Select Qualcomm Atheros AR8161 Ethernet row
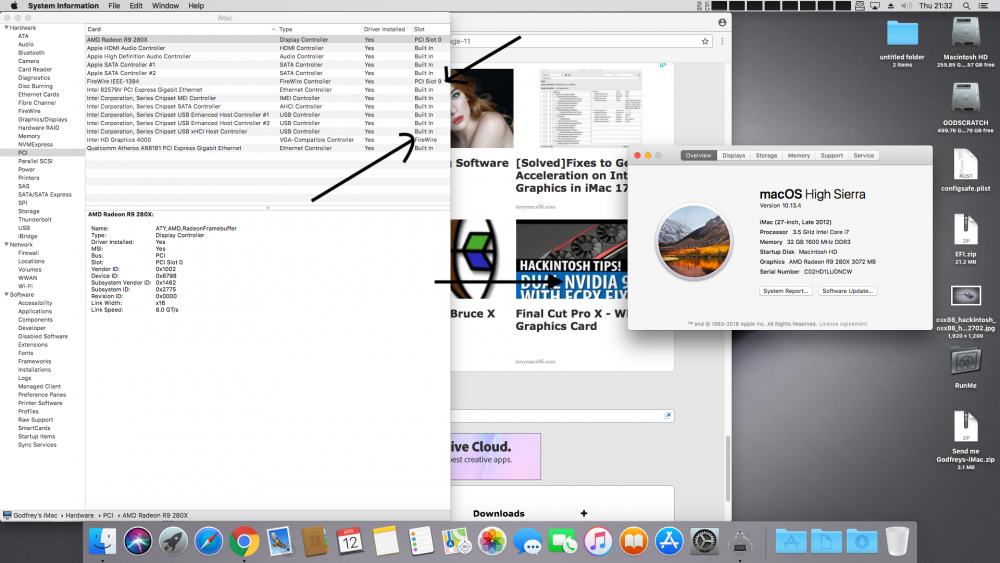 [268, 148]
